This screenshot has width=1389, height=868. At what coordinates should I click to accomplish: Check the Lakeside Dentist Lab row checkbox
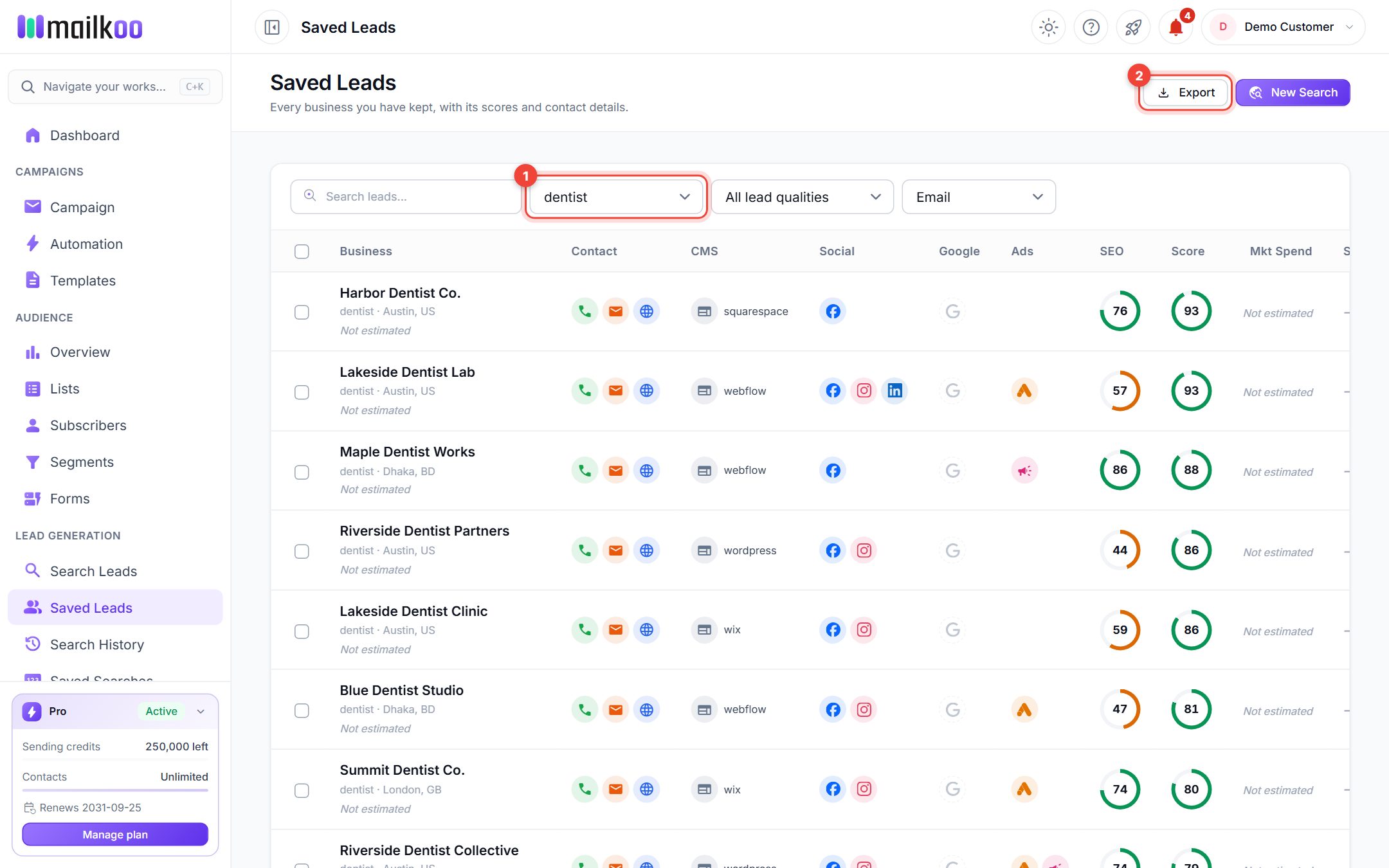tap(302, 392)
